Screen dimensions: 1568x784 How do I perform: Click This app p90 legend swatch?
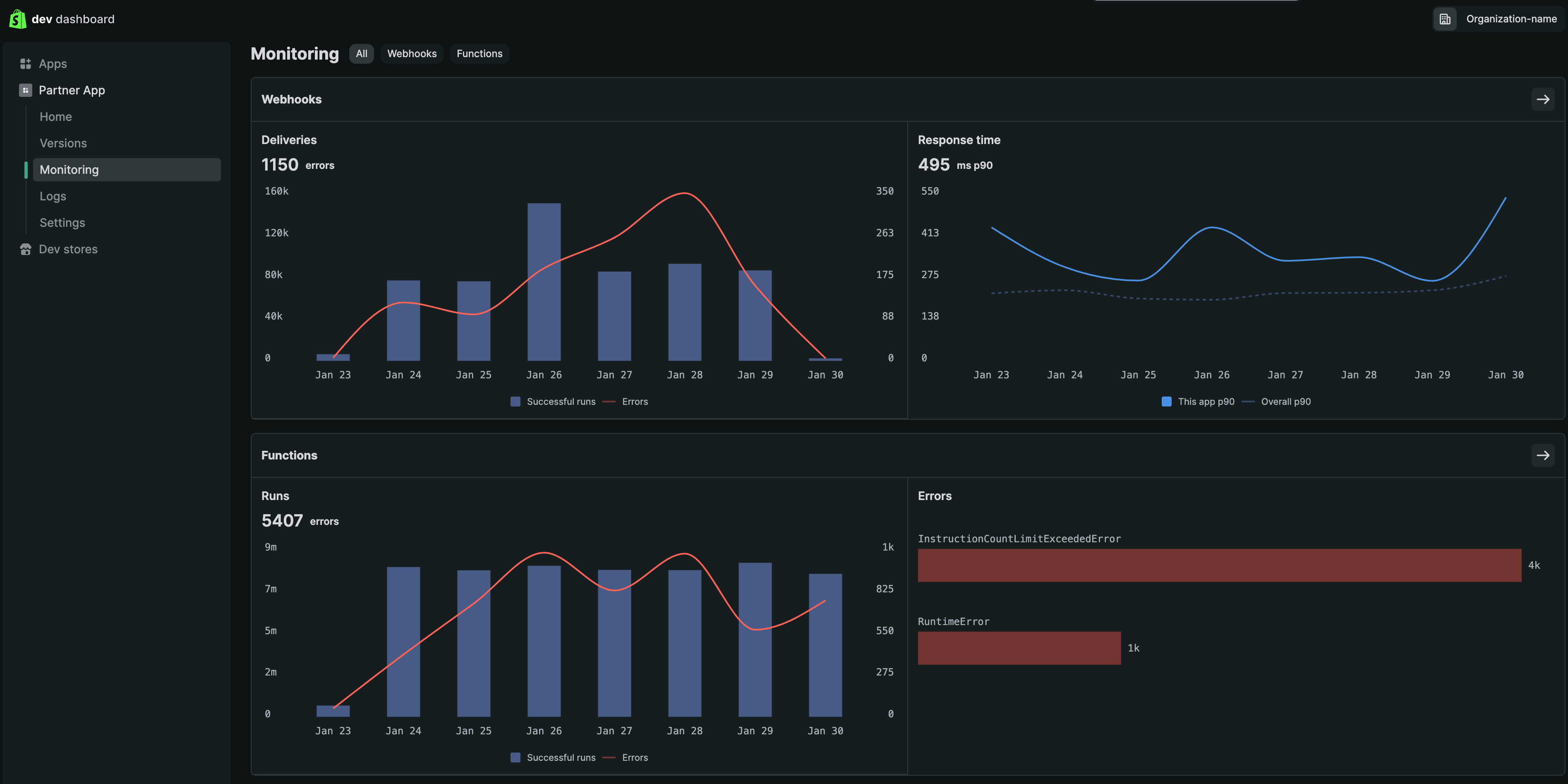point(1166,402)
